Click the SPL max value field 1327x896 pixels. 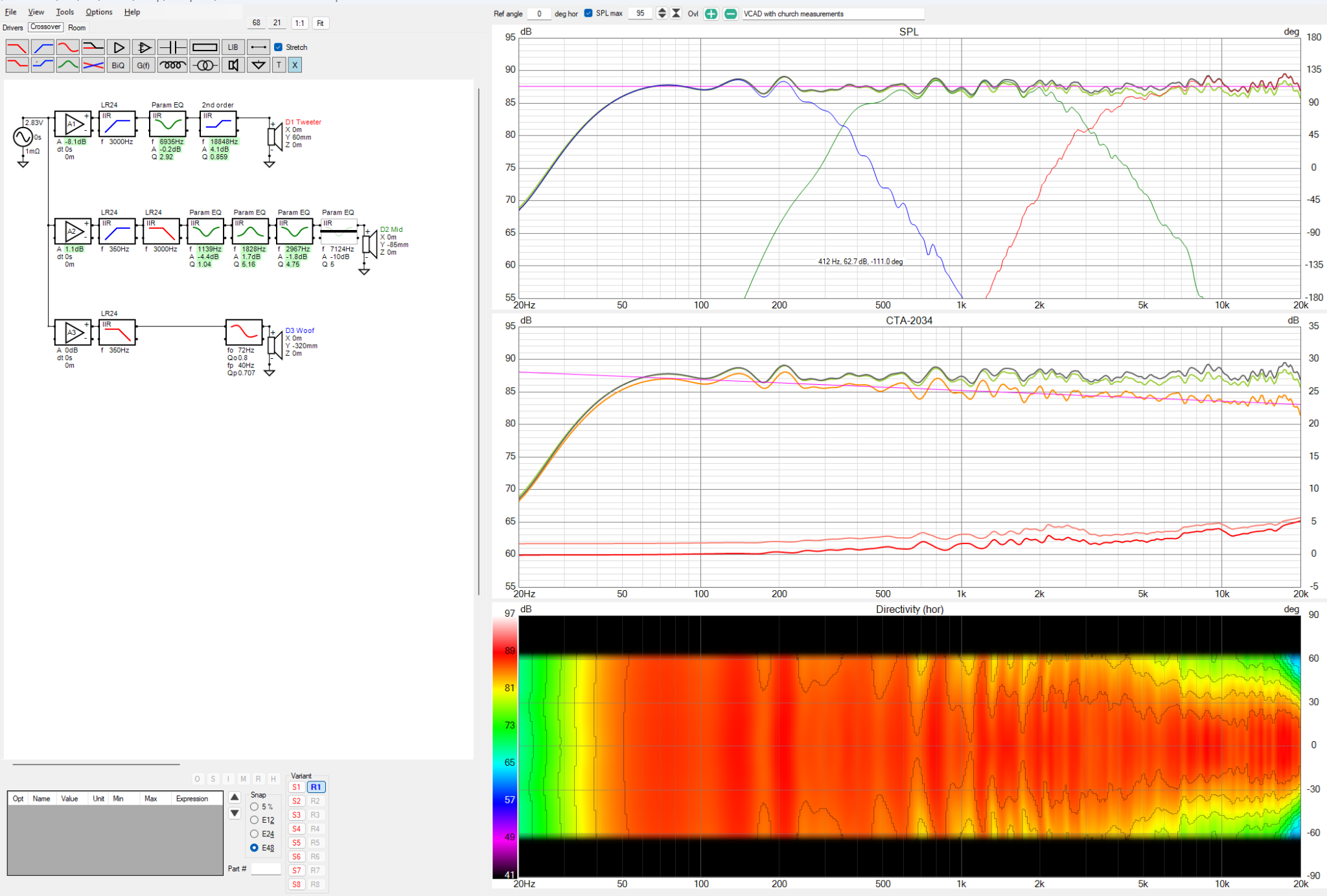tap(640, 14)
